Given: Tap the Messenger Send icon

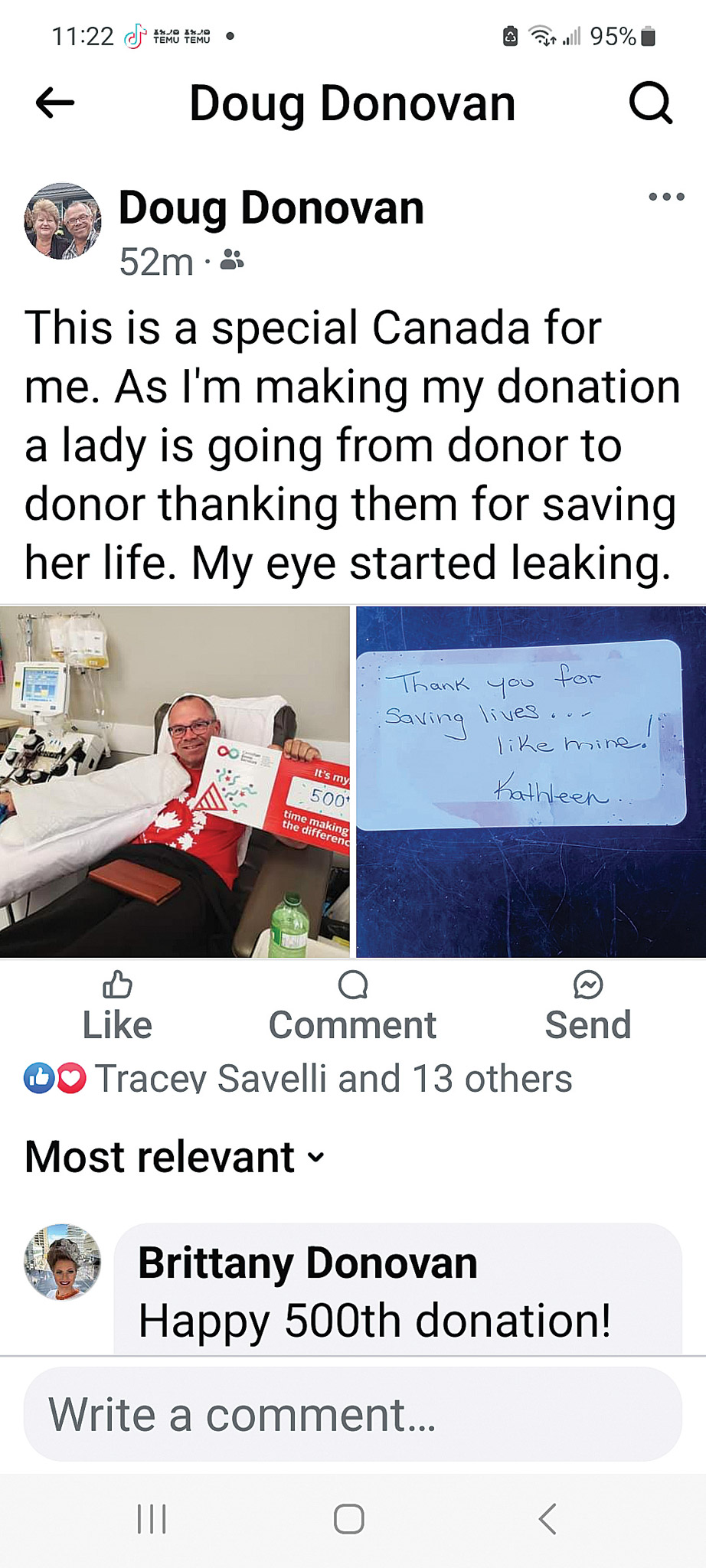Looking at the screenshot, I should tap(588, 985).
